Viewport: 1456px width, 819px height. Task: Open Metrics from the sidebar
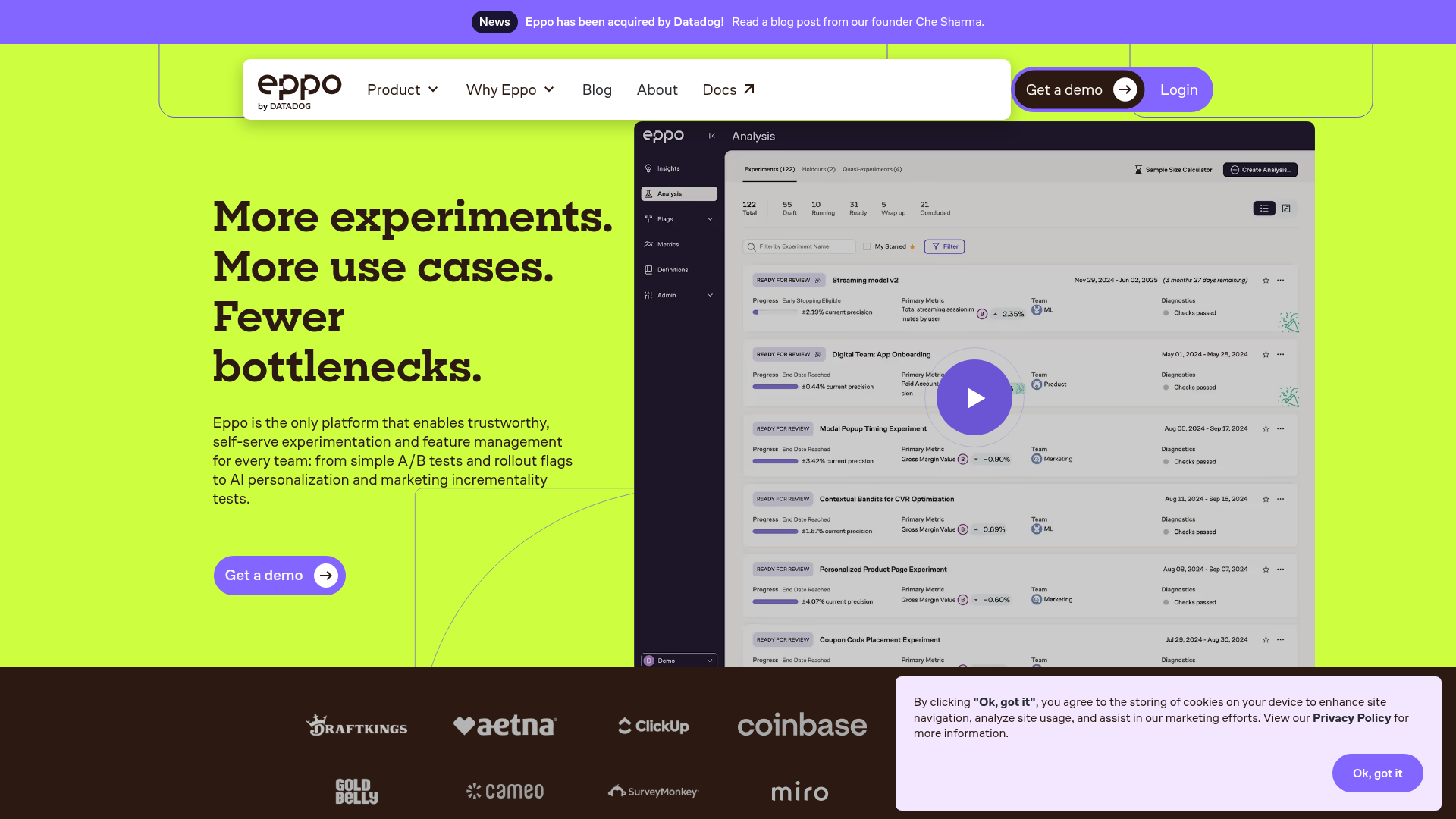667,244
